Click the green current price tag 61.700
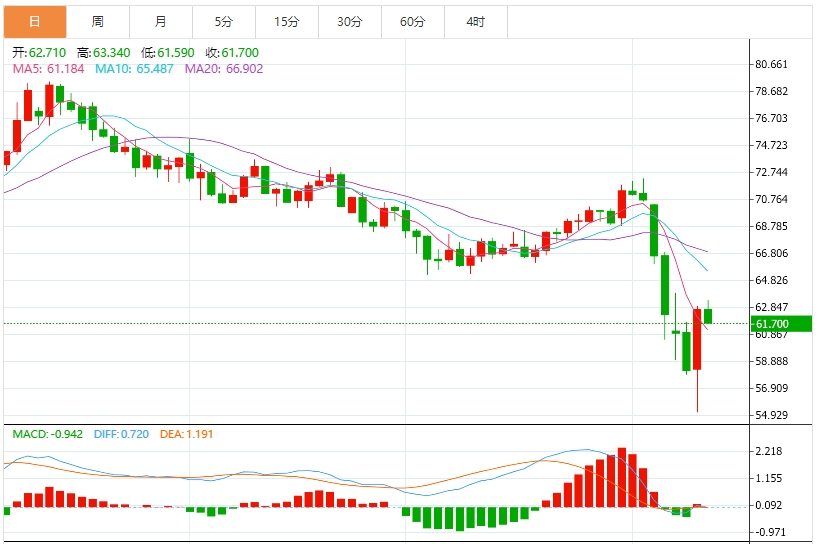This screenshot has width=825, height=544. pyautogui.click(x=781, y=324)
